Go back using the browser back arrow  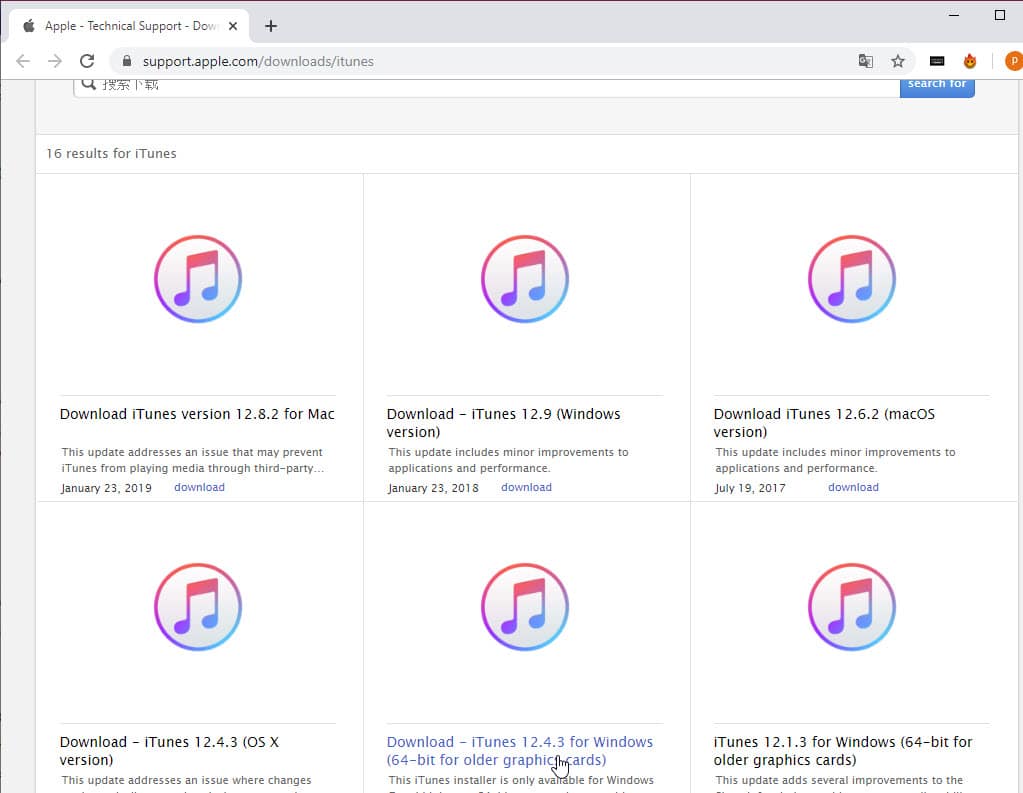click(23, 61)
